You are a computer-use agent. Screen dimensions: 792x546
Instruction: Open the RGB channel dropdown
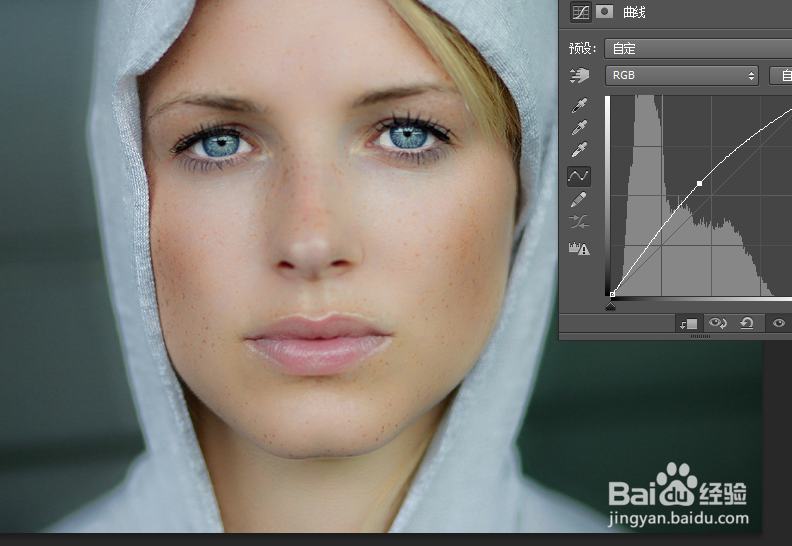(682, 75)
